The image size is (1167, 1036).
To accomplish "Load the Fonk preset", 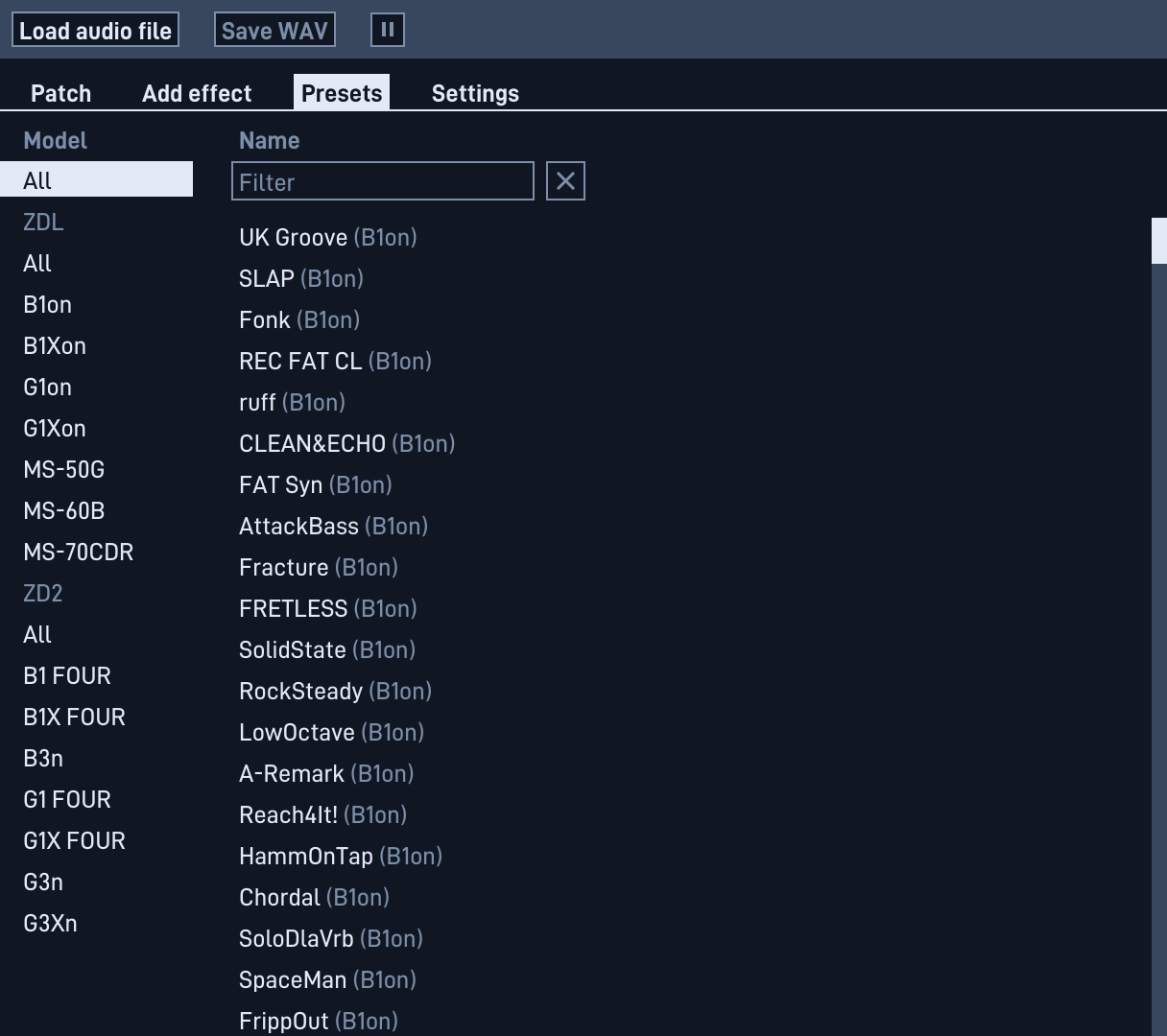I will [299, 319].
